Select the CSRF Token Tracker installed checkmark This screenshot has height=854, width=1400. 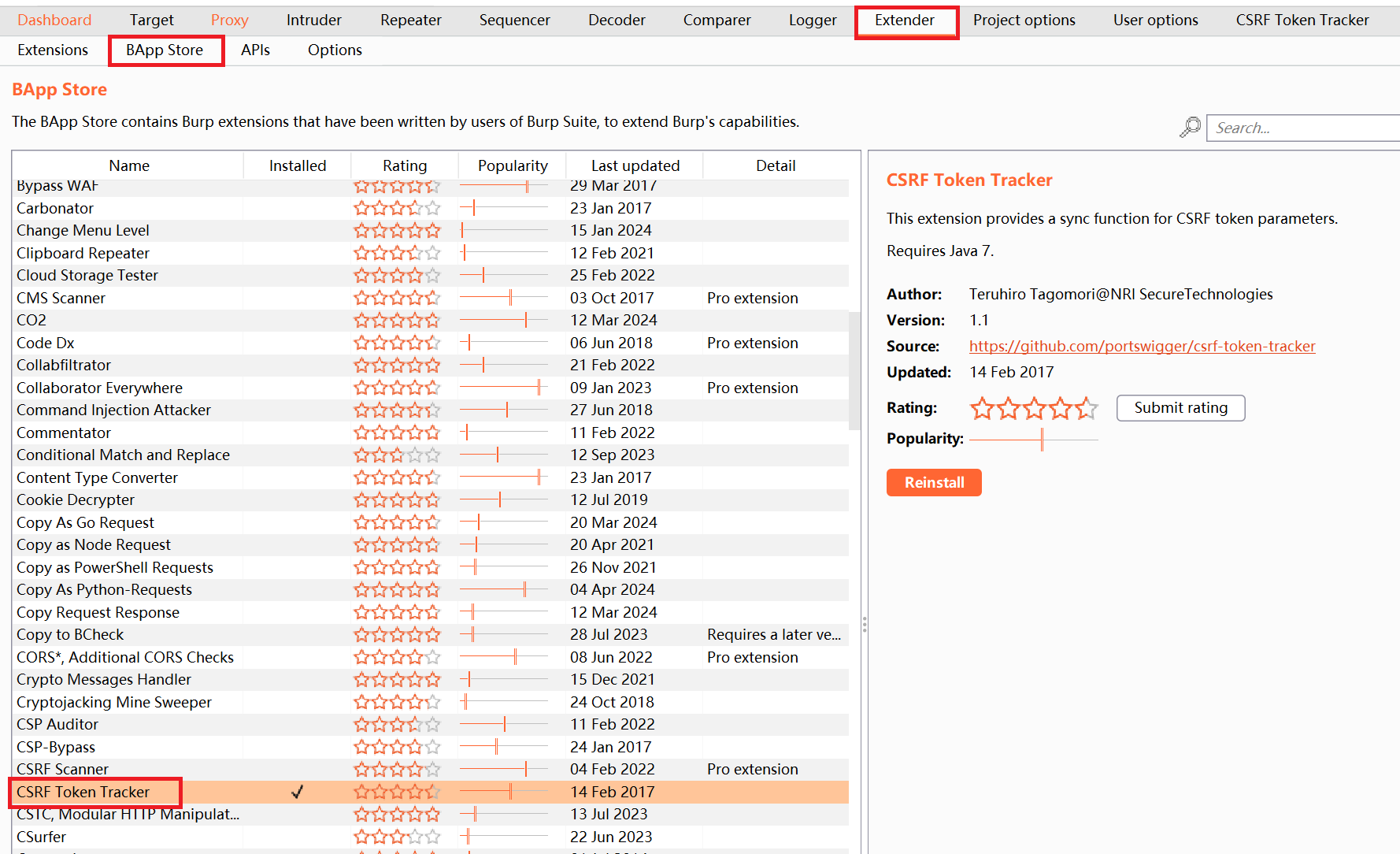click(x=297, y=792)
